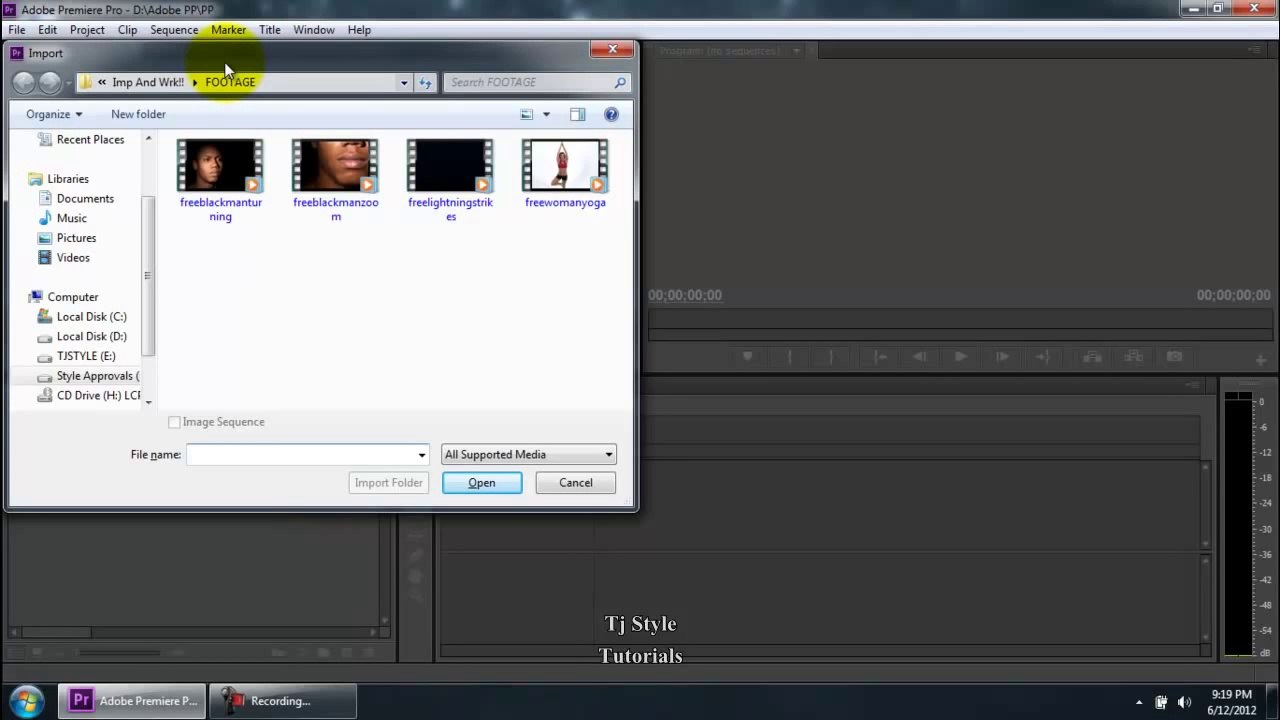This screenshot has height=720, width=1280.
Task: Select TJSTYLE (E:) drive
Action: click(x=86, y=357)
